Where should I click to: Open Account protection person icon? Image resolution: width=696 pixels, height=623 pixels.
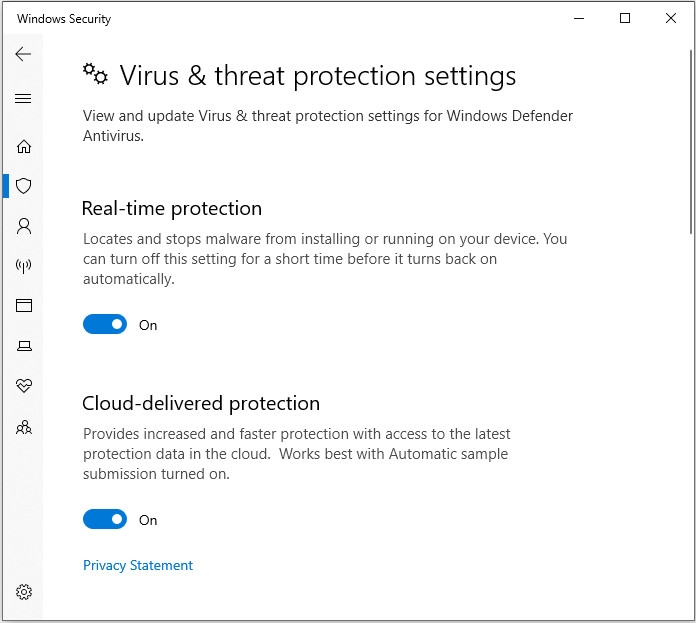(x=24, y=226)
